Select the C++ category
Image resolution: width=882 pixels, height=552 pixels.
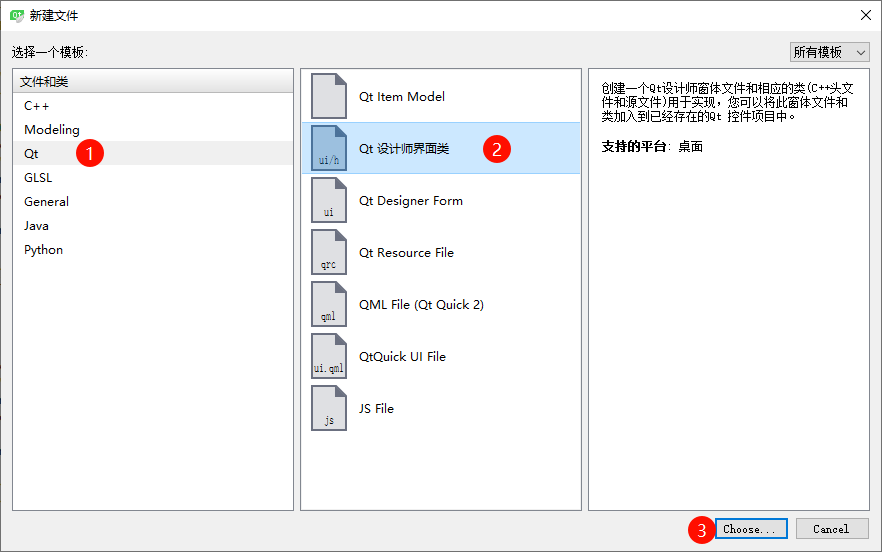click(152, 106)
